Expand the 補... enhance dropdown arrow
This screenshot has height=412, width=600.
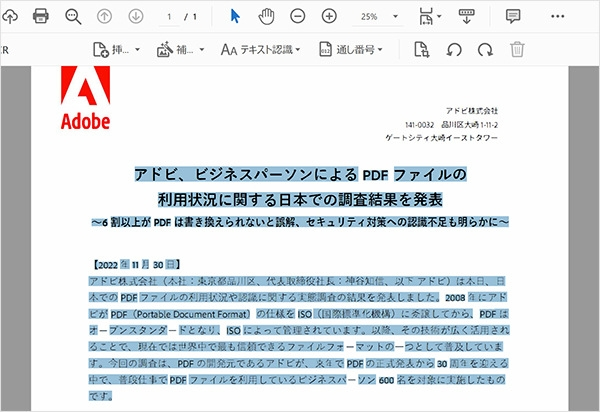coord(202,50)
